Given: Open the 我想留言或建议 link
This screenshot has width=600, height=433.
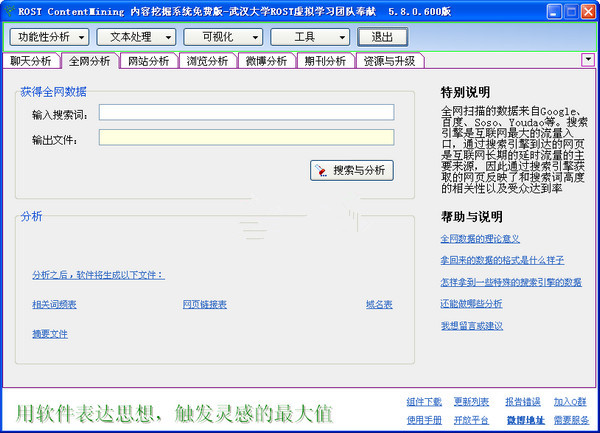Looking at the screenshot, I should pyautogui.click(x=471, y=326).
